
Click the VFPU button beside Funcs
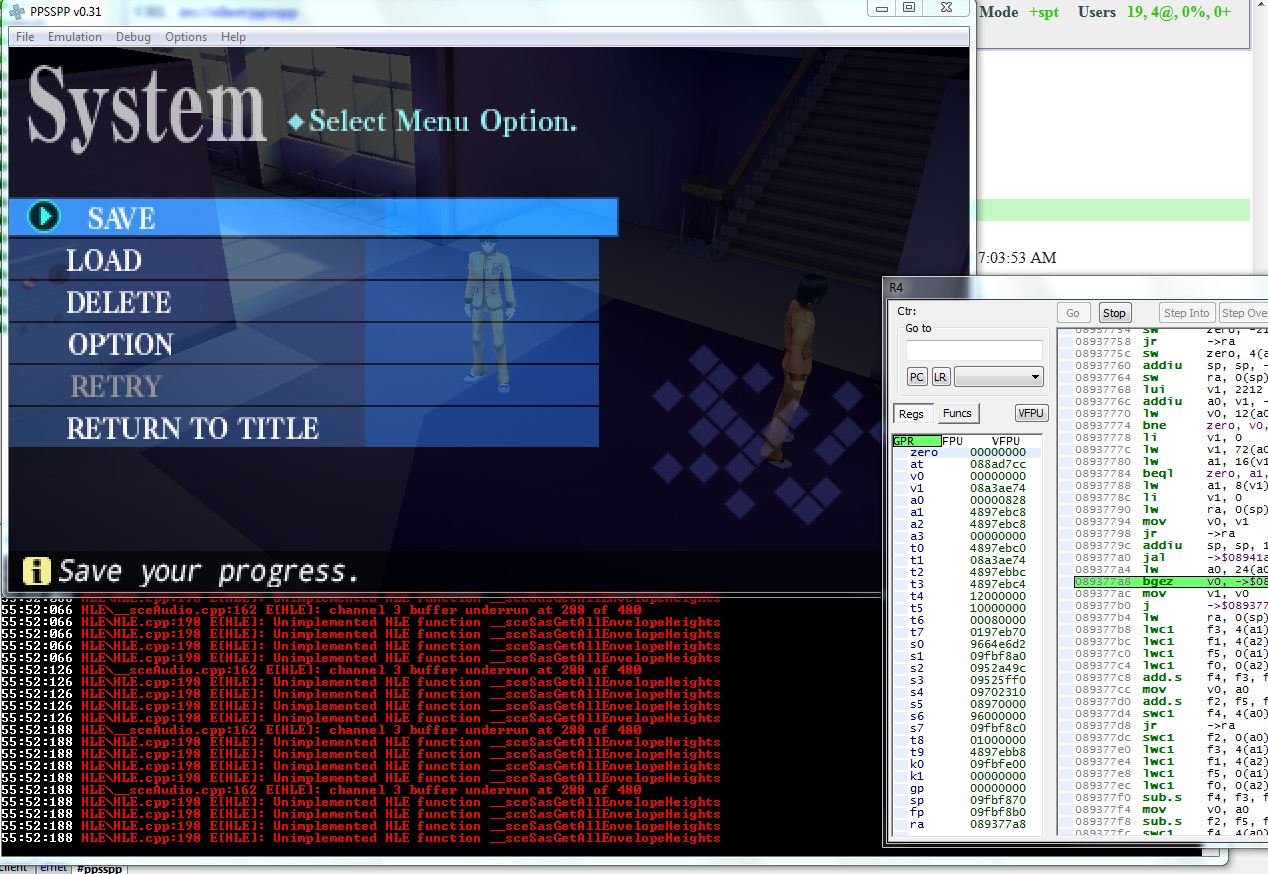click(1030, 413)
